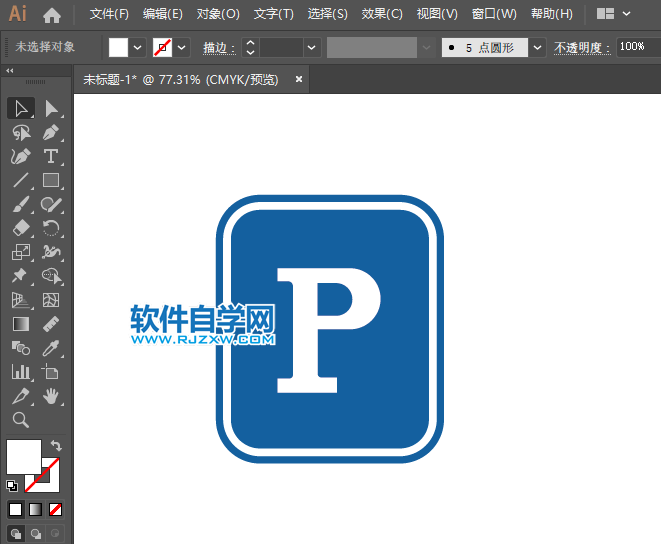The height and width of the screenshot is (544, 661).
Task: Select the Type tool
Action: (x=51, y=156)
